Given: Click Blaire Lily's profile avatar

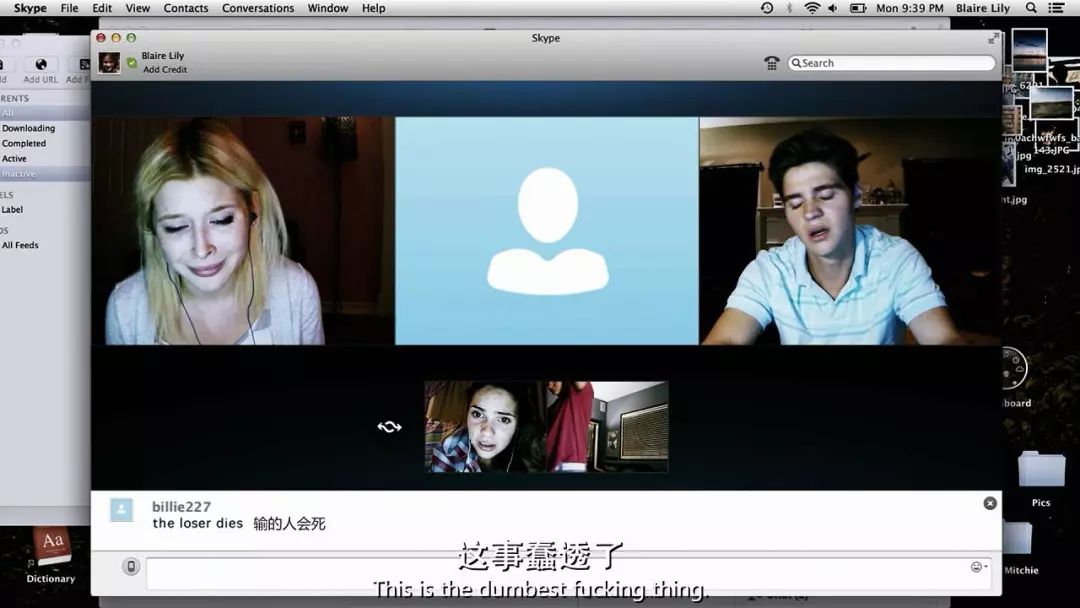Looking at the screenshot, I should click(x=109, y=63).
